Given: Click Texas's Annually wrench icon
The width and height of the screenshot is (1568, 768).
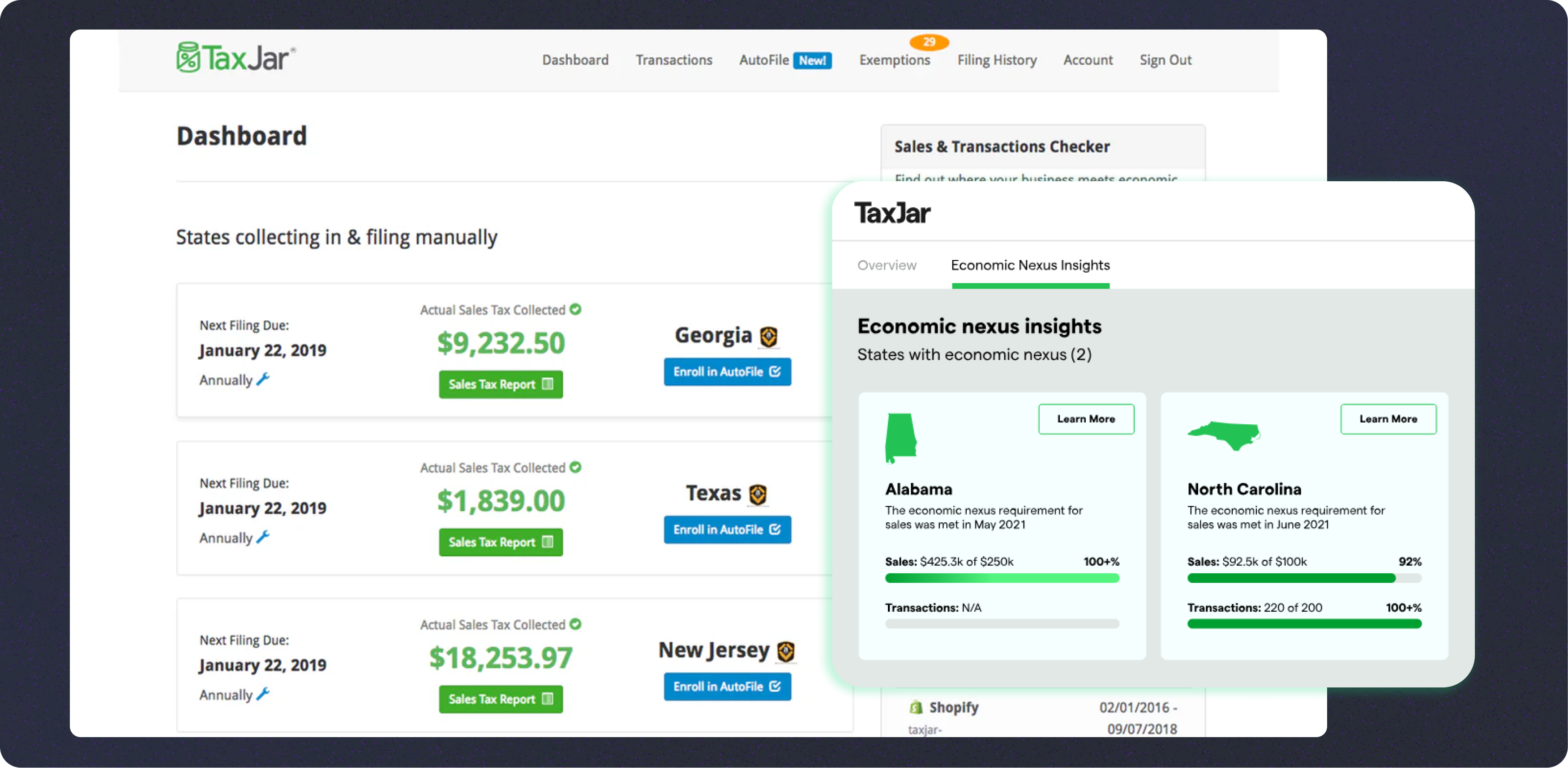Looking at the screenshot, I should pyautogui.click(x=263, y=538).
